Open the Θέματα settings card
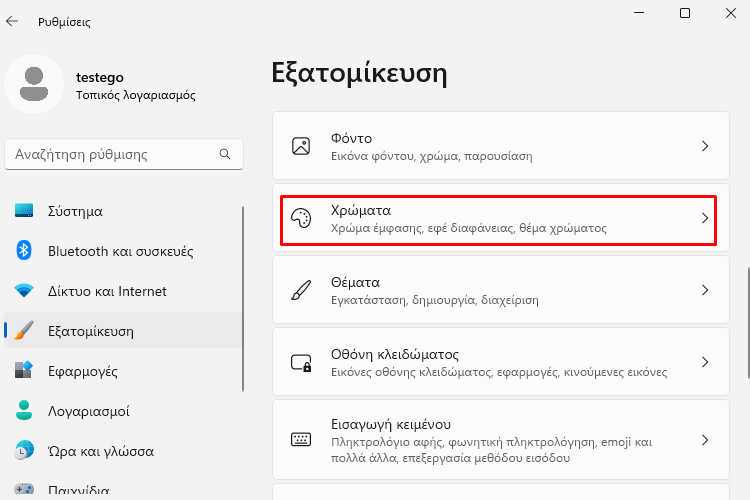The image size is (750, 500). (501, 290)
